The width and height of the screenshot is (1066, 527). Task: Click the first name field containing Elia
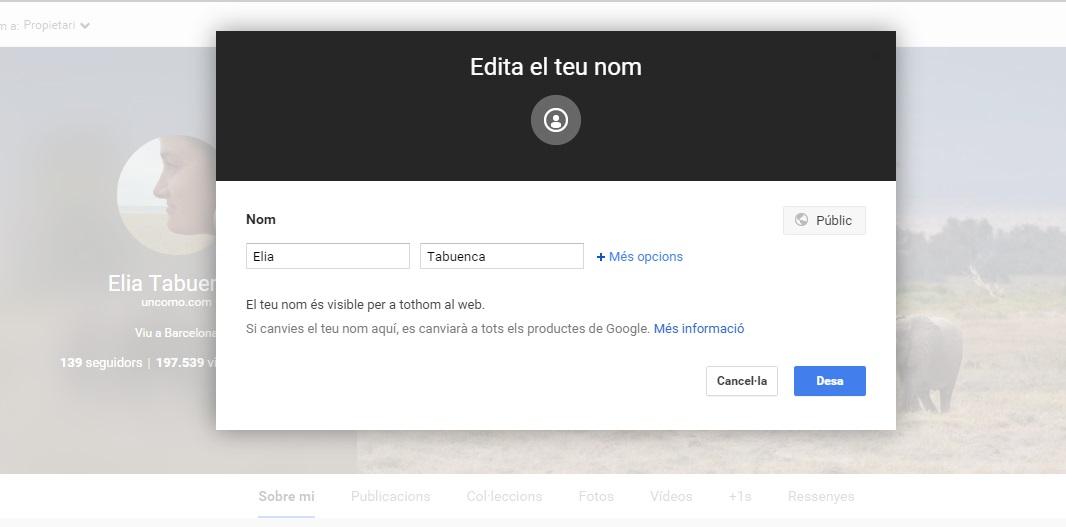click(x=328, y=256)
